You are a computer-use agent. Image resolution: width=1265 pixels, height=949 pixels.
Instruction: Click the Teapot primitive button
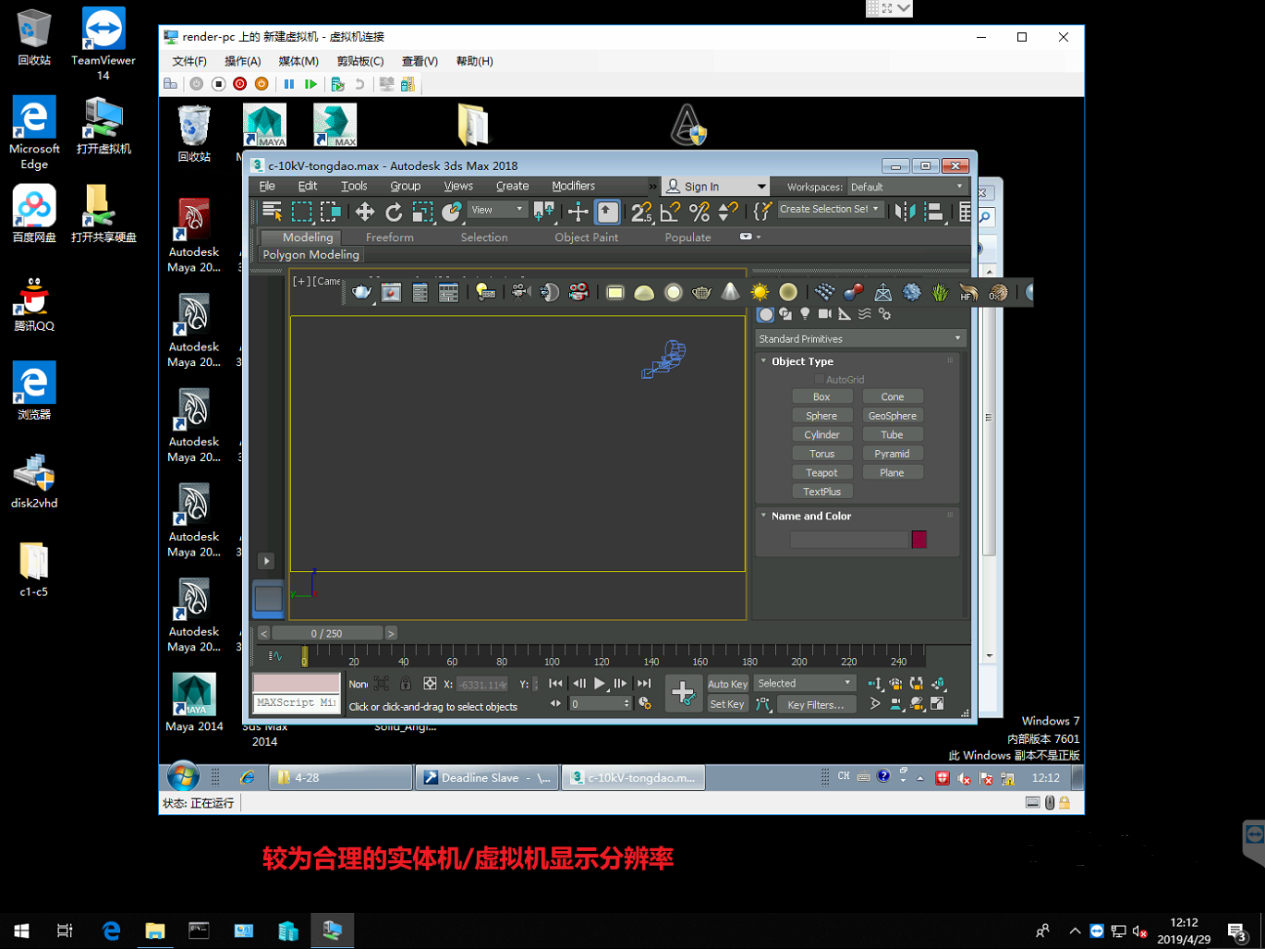click(821, 473)
